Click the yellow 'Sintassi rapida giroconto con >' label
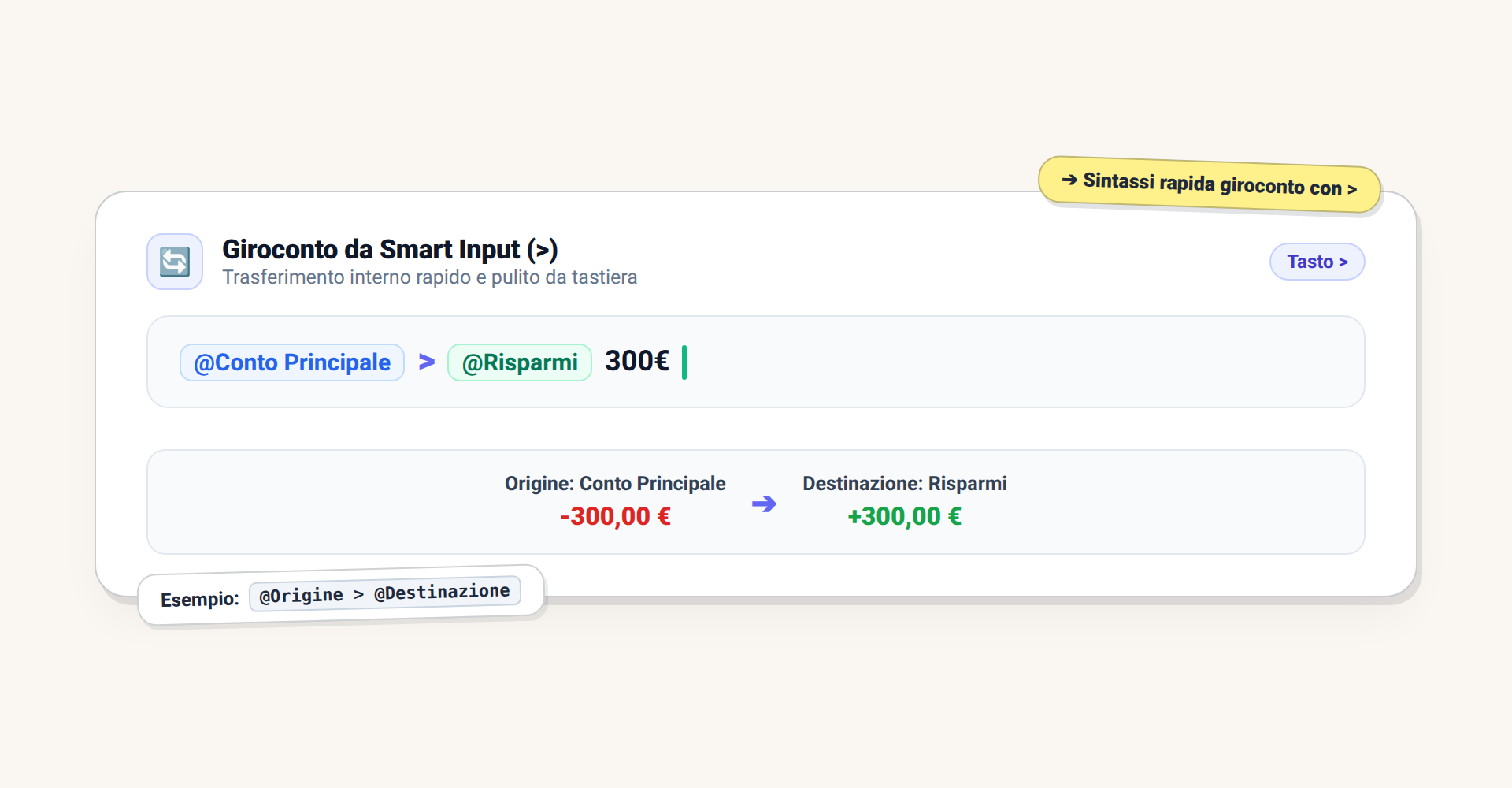 tap(1209, 184)
